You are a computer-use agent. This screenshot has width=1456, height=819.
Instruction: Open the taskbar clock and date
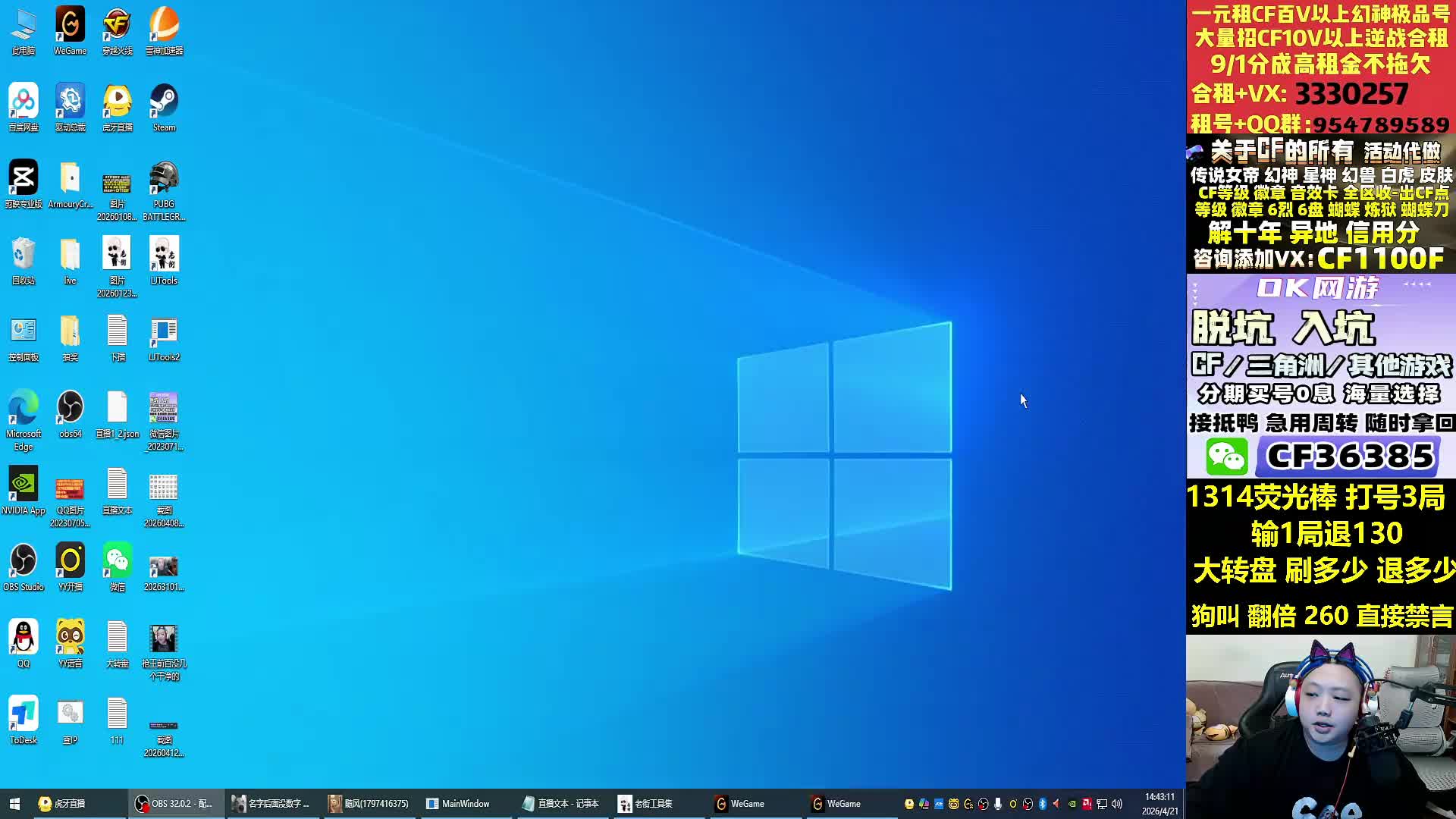point(1159,804)
